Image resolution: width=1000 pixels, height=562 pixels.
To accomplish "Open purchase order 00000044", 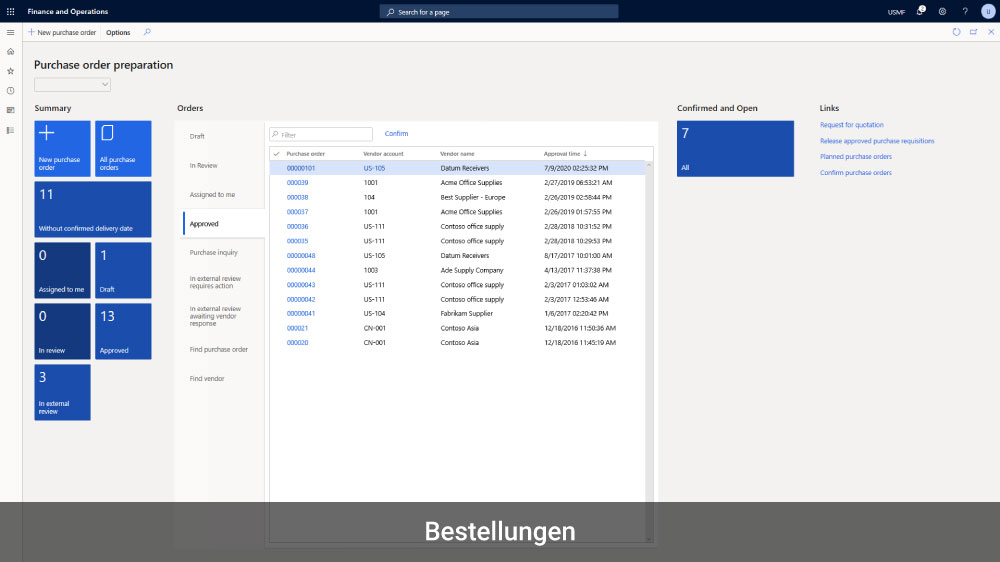I will pyautogui.click(x=301, y=270).
